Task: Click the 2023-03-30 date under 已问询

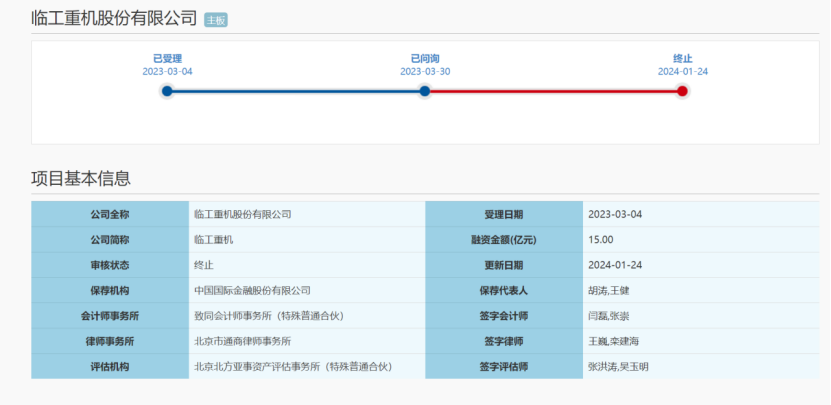Action: 425,72
